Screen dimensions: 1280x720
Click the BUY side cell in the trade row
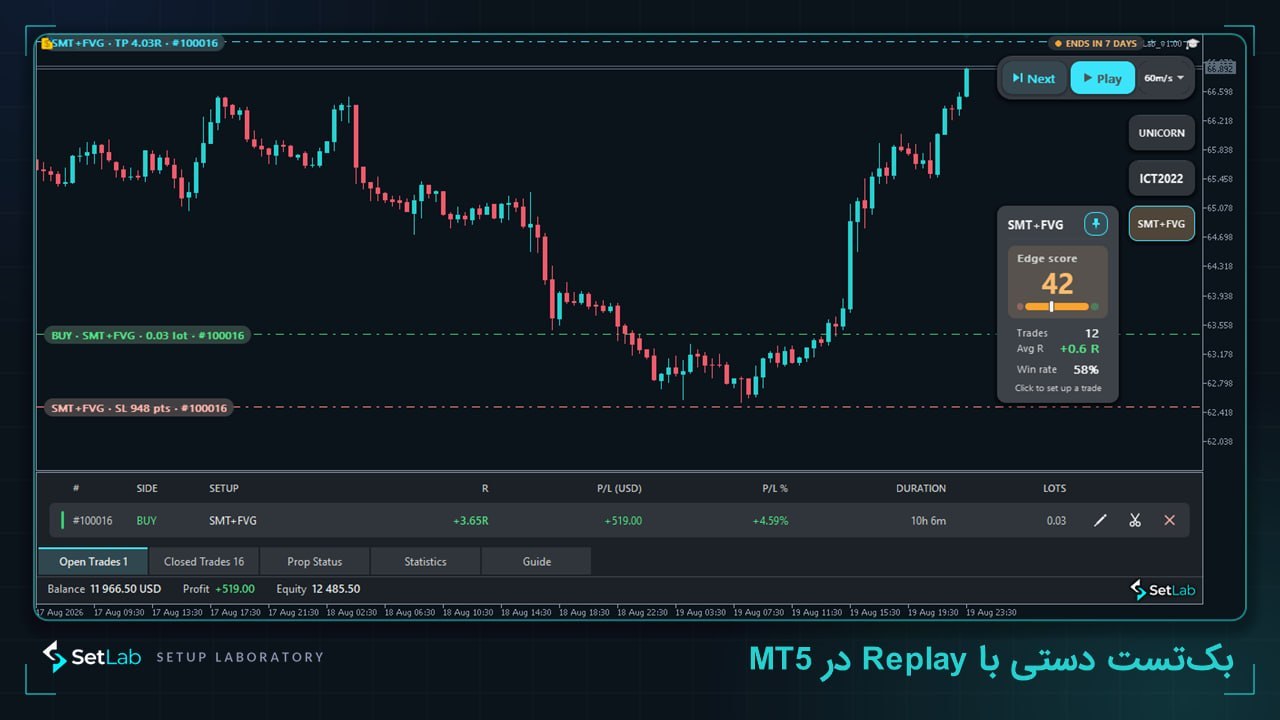(x=146, y=520)
